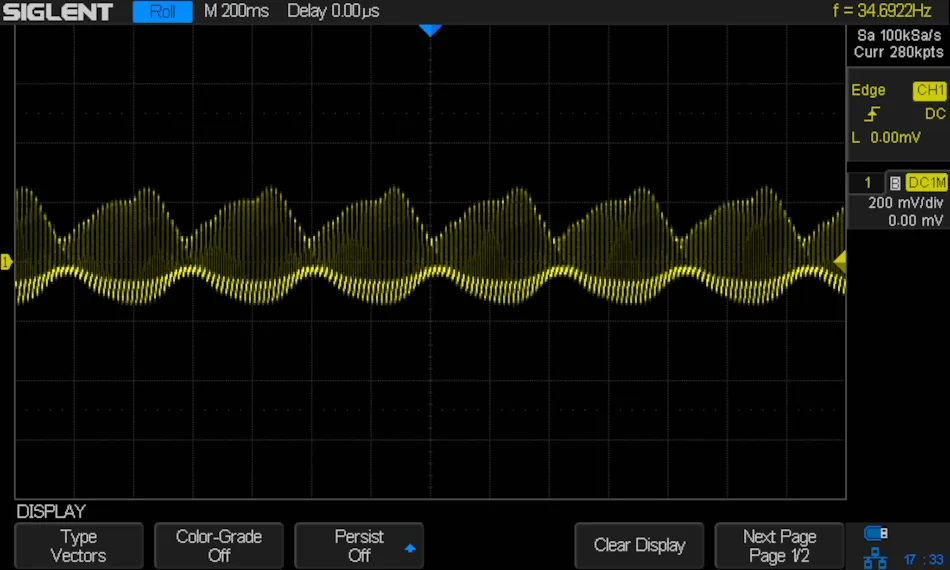Viewport: 950px width, 570px height.
Task: Click the SIGLENT logo
Action: pos(58,12)
